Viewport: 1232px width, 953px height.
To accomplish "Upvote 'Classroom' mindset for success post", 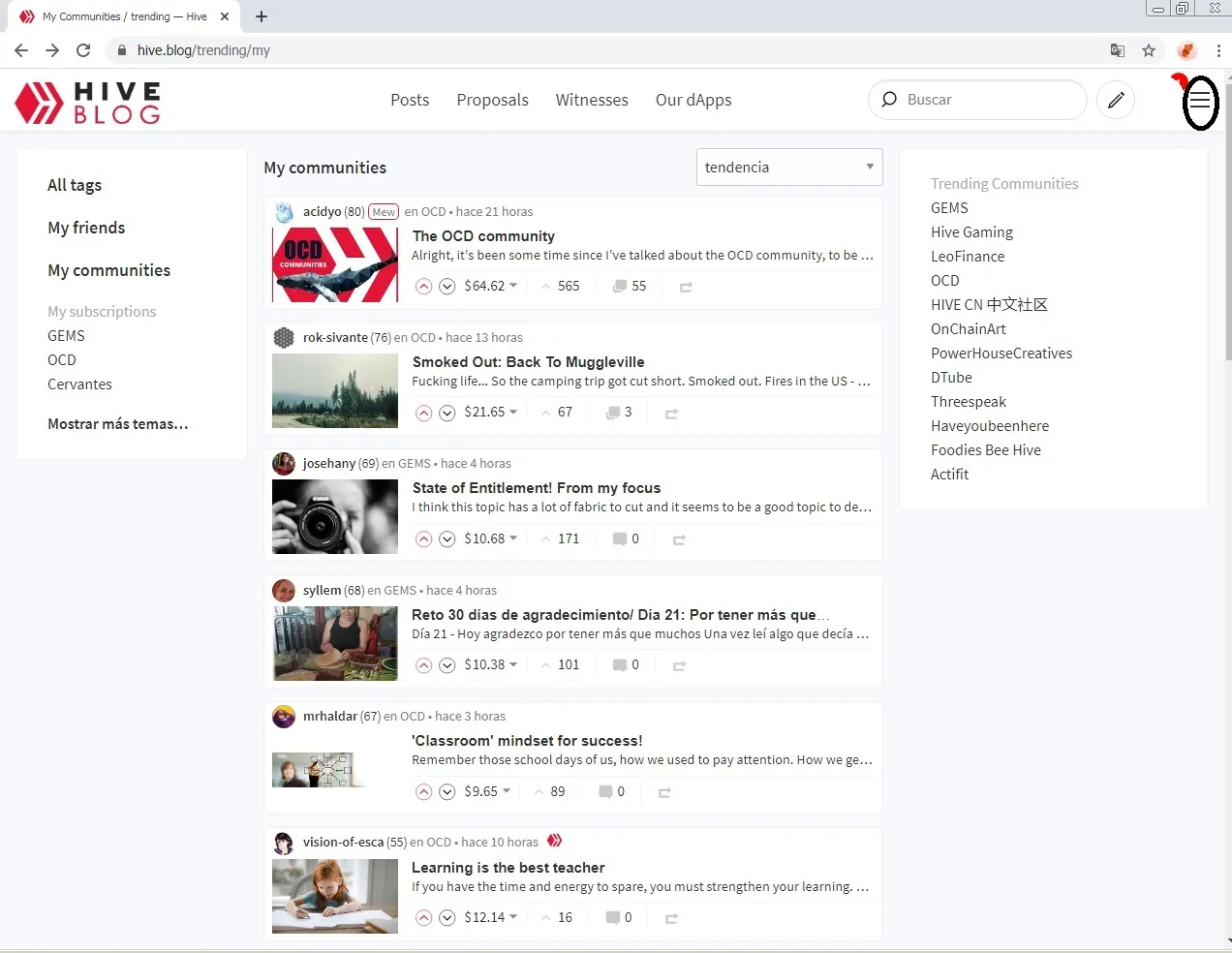I will coord(423,792).
